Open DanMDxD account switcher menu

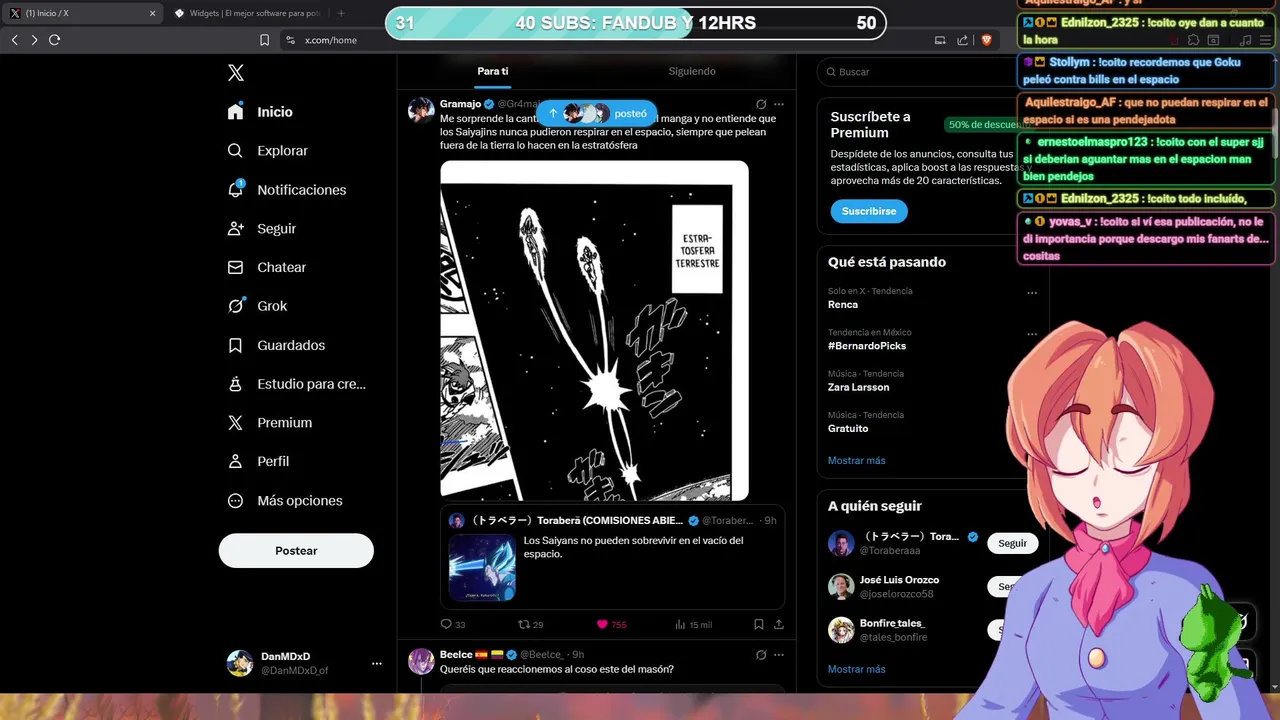[304, 663]
